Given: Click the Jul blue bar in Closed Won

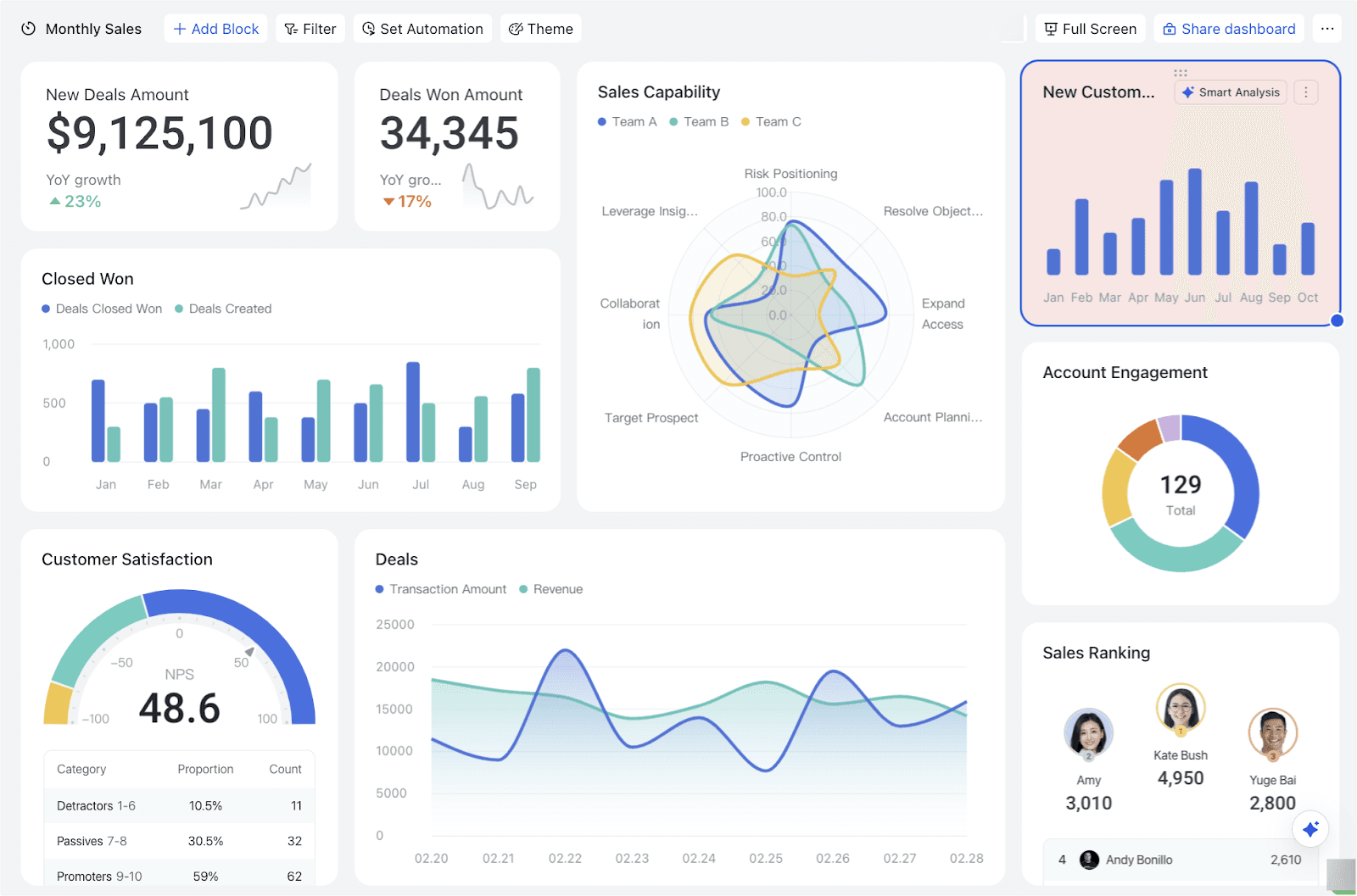Looking at the screenshot, I should [x=413, y=412].
